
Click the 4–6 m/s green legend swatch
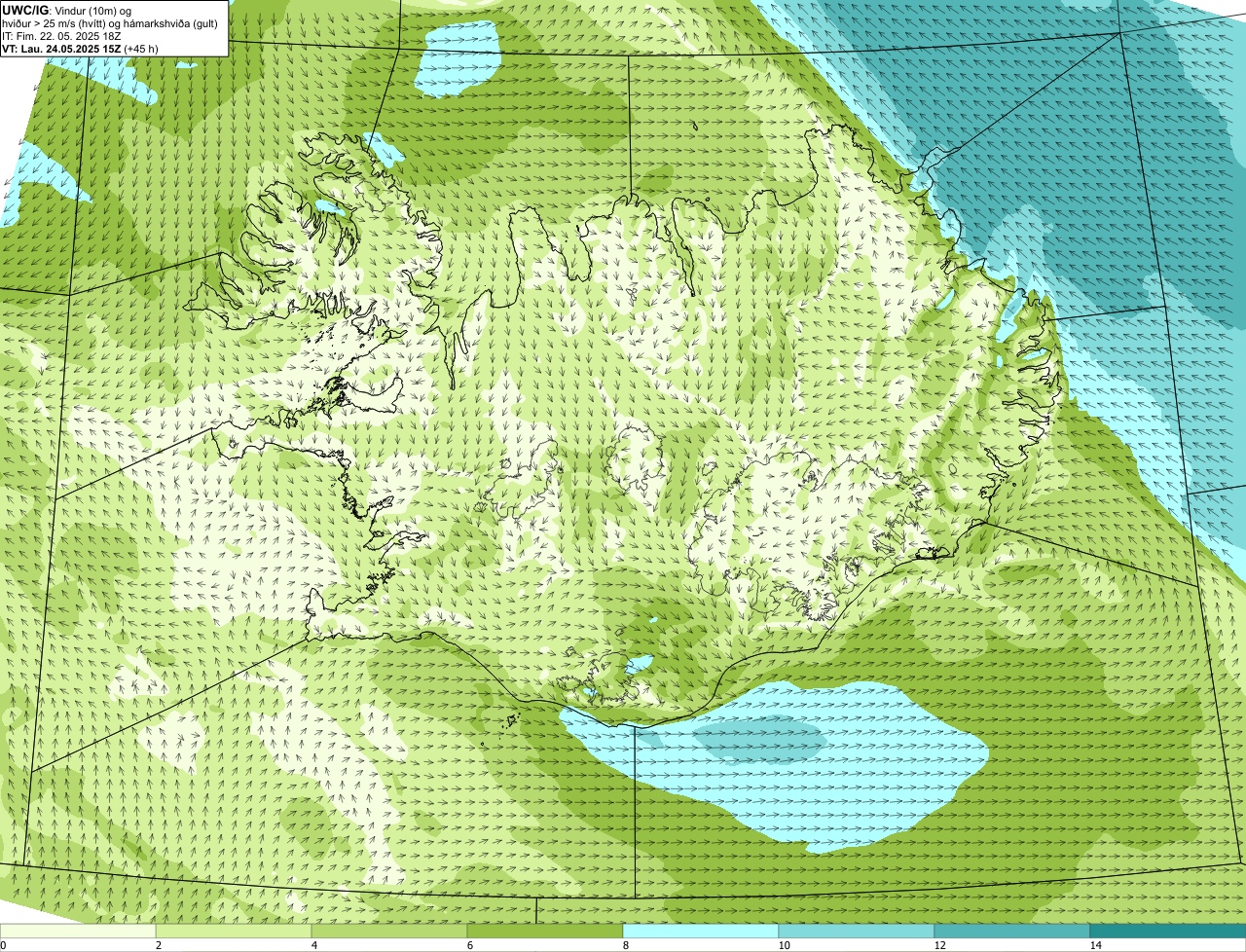(389, 931)
